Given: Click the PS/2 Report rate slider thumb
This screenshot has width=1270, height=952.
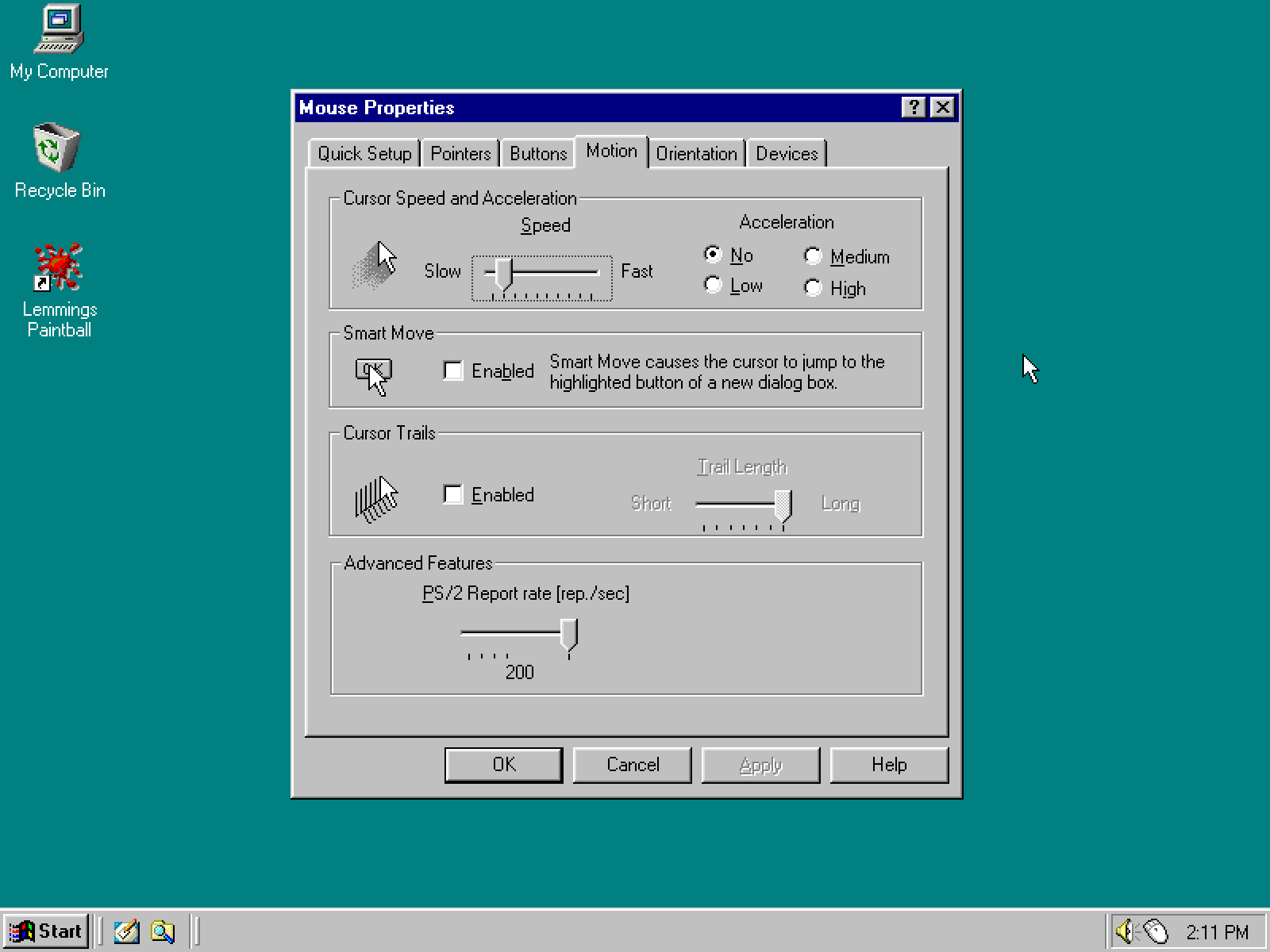Looking at the screenshot, I should tap(568, 636).
